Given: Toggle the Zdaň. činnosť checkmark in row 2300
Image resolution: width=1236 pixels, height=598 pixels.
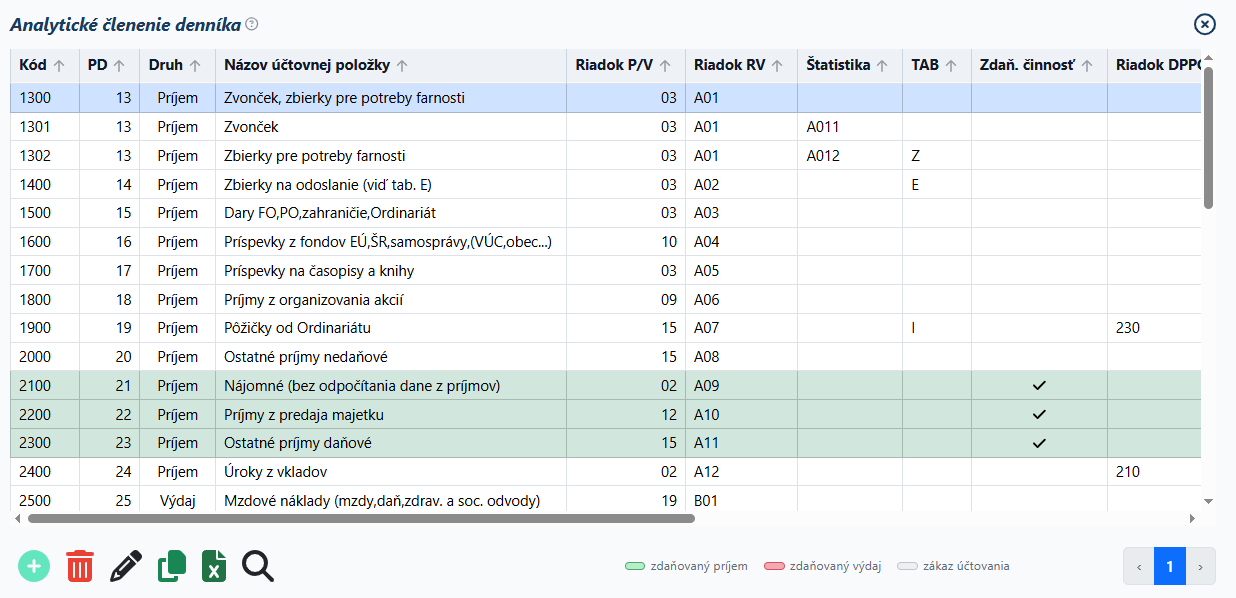Looking at the screenshot, I should (x=1039, y=443).
